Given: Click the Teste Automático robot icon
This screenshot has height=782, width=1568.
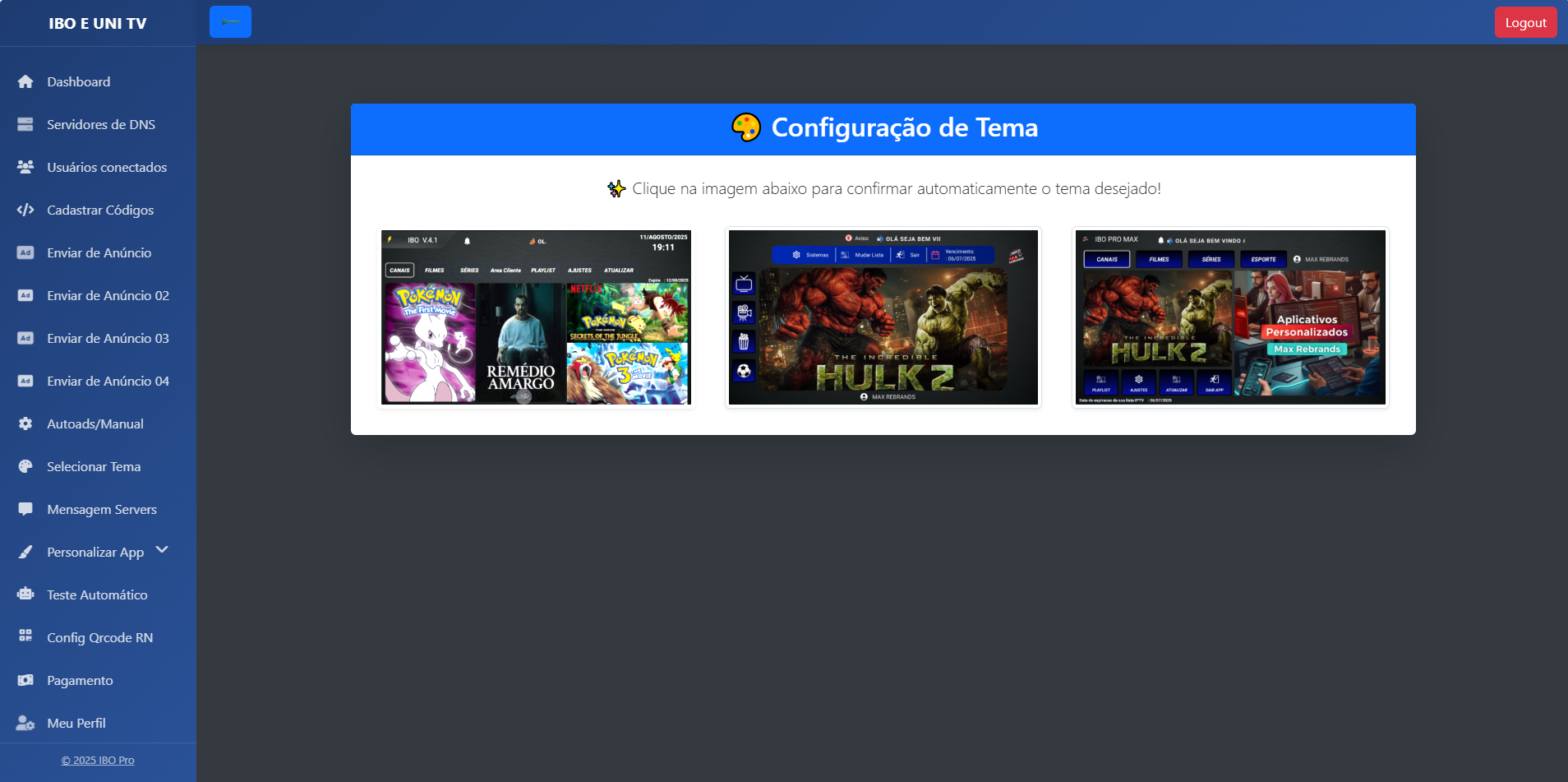Looking at the screenshot, I should [25, 595].
